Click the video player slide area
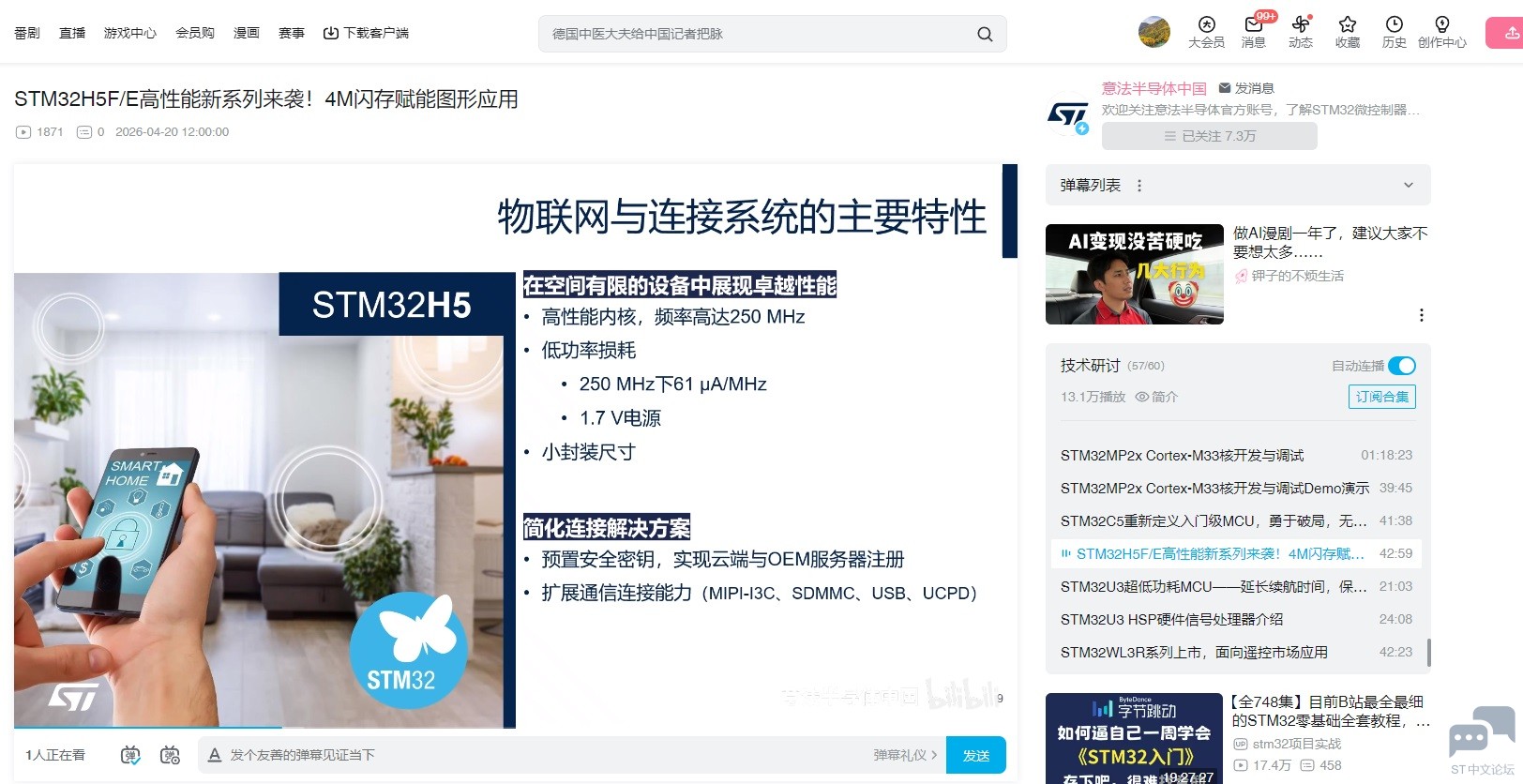Image resolution: width=1523 pixels, height=784 pixels. pos(516,445)
